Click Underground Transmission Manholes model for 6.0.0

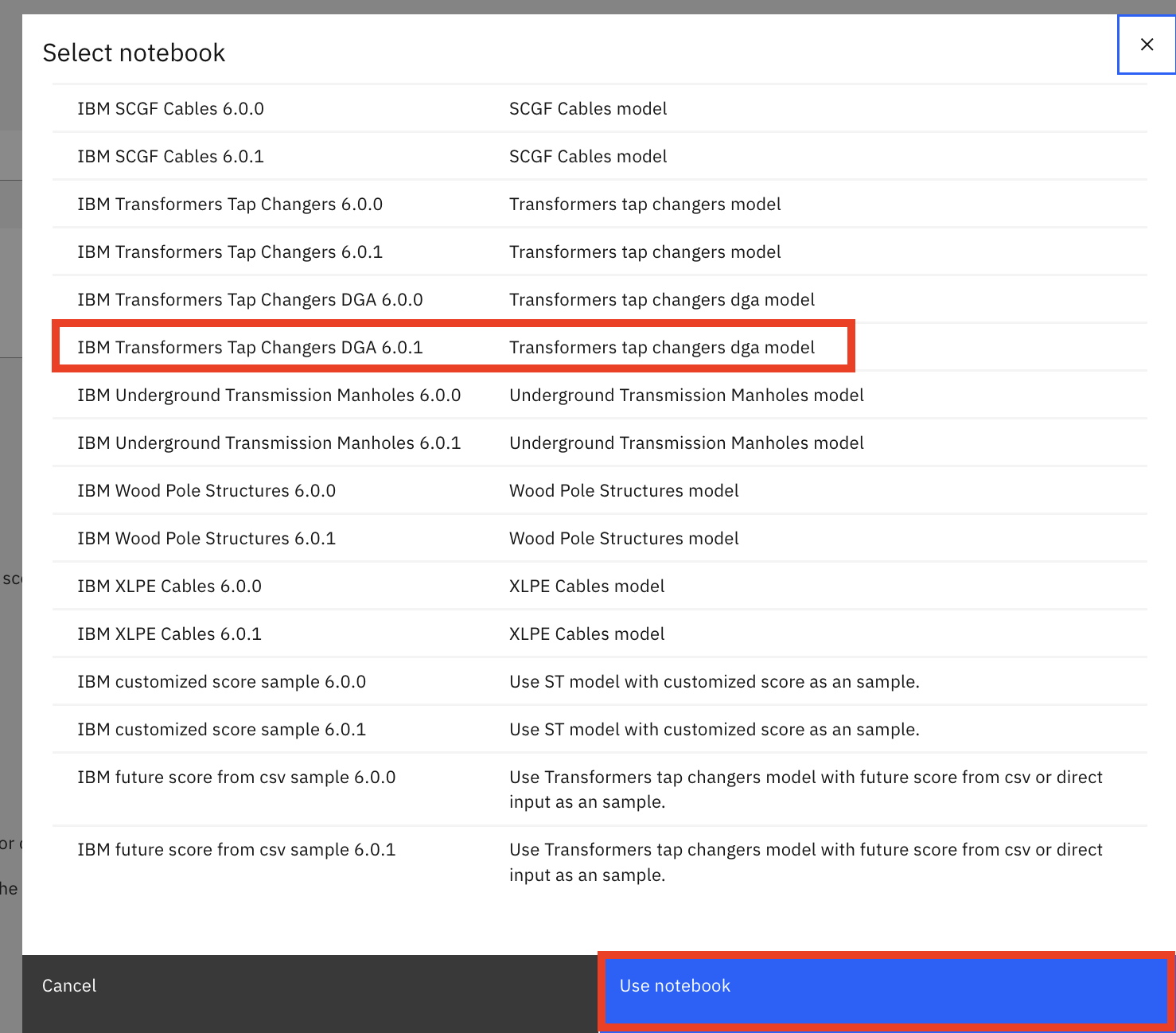[x=687, y=395]
